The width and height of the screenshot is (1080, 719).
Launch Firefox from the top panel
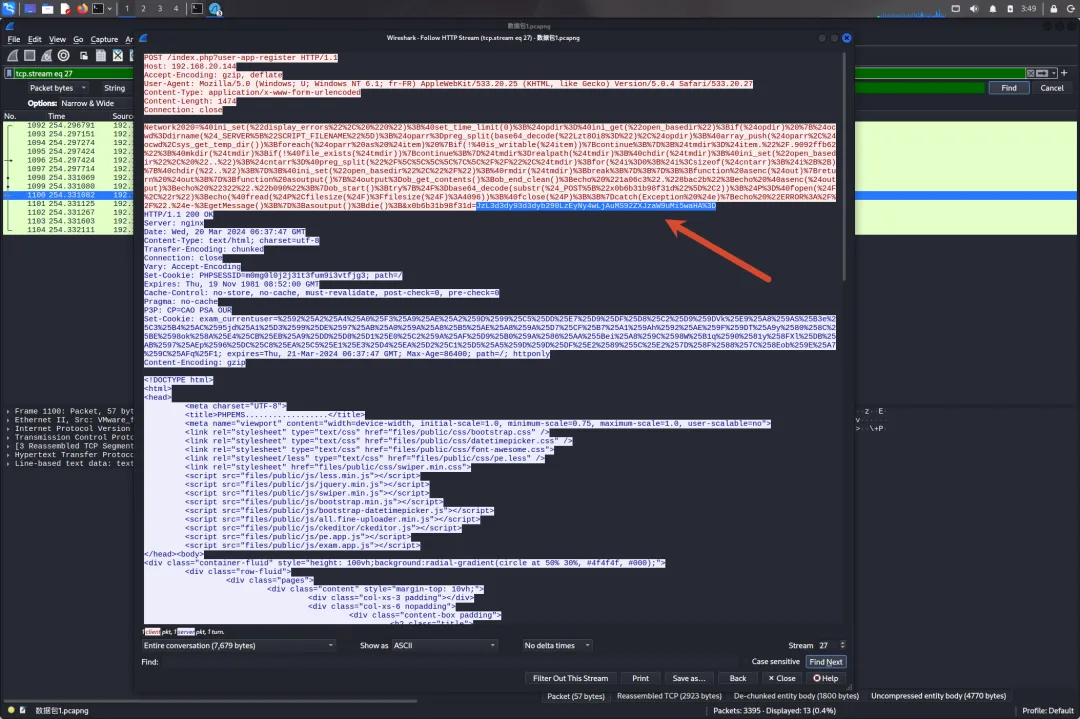click(83, 9)
